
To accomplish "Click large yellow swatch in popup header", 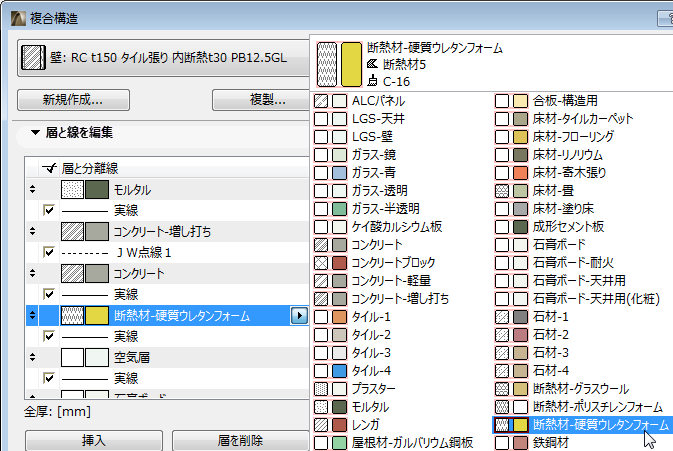I will [351, 64].
